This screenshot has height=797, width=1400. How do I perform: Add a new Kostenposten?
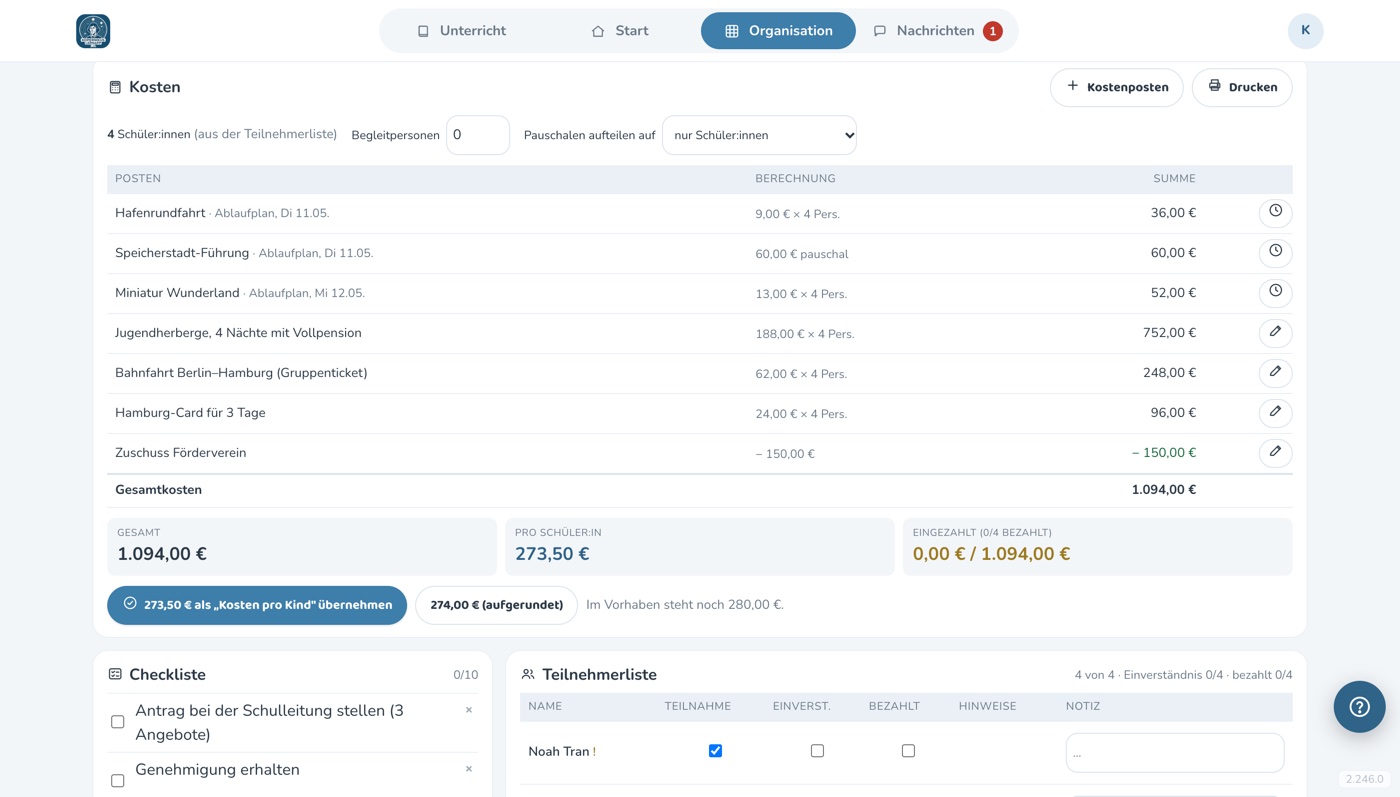1116,87
